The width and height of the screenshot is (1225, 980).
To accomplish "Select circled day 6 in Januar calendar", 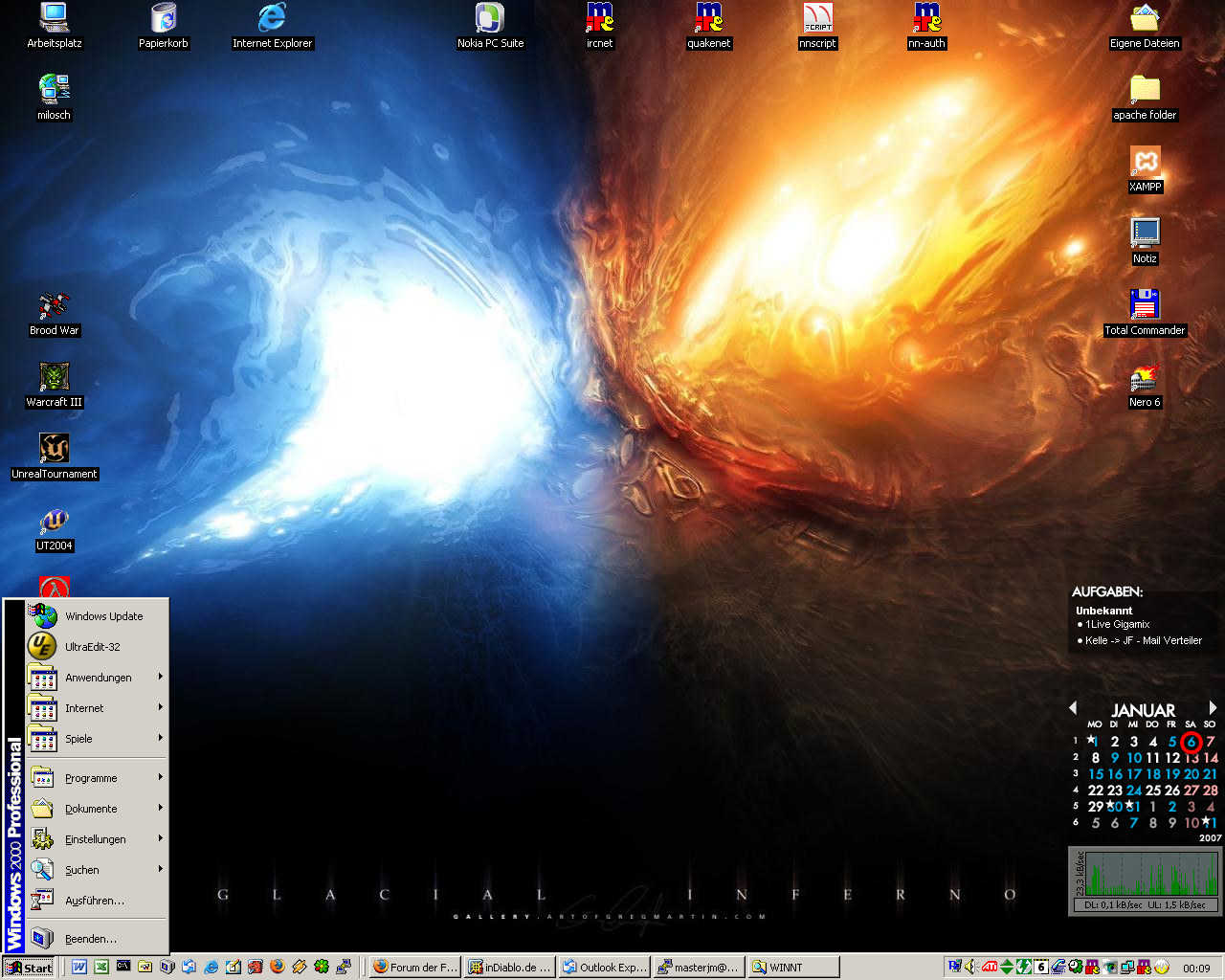I will click(1191, 742).
